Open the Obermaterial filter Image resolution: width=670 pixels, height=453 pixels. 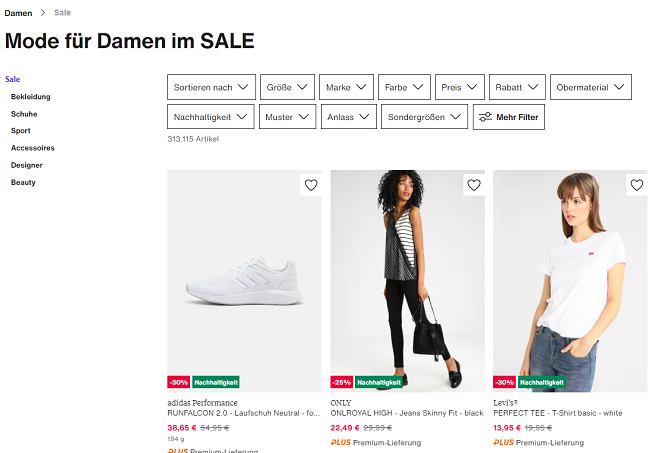point(591,87)
